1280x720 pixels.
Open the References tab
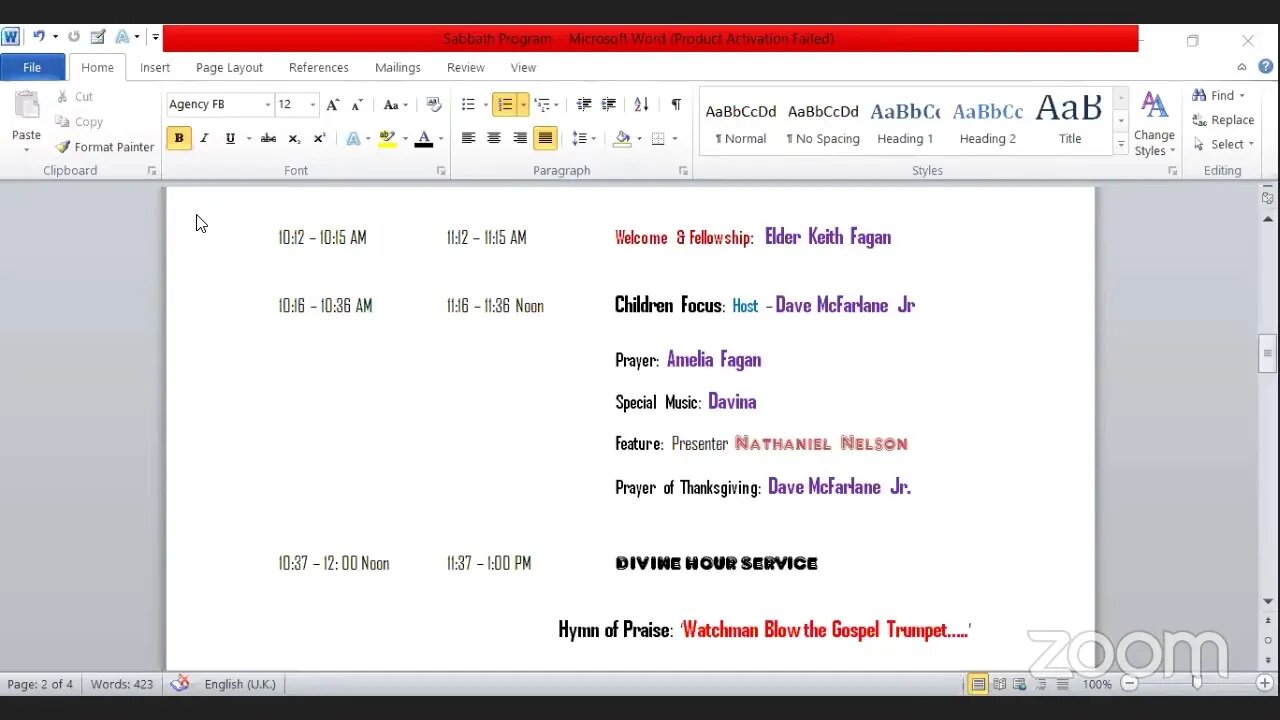pos(319,67)
